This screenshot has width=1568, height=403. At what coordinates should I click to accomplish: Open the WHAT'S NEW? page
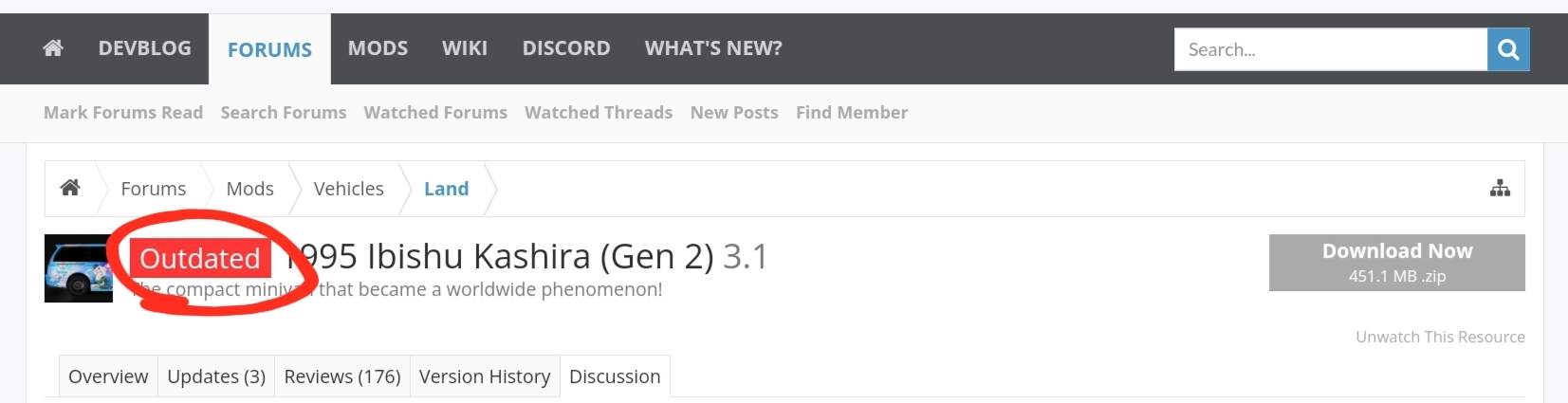pyautogui.click(x=713, y=48)
